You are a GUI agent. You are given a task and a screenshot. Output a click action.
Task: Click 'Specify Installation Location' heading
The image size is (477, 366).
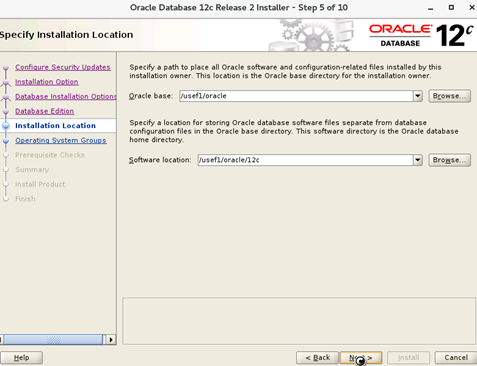click(x=66, y=35)
